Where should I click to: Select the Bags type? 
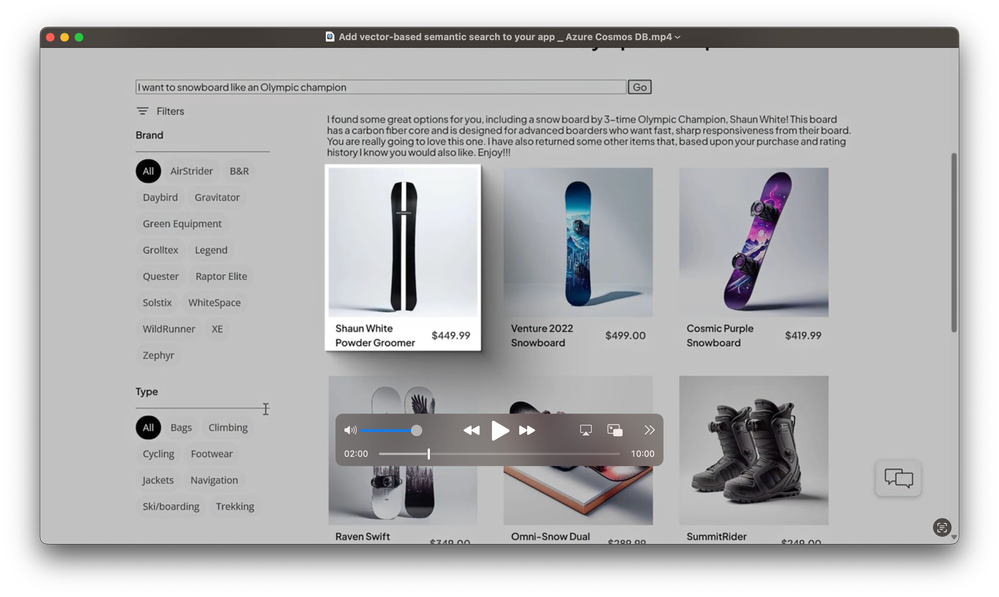181,428
